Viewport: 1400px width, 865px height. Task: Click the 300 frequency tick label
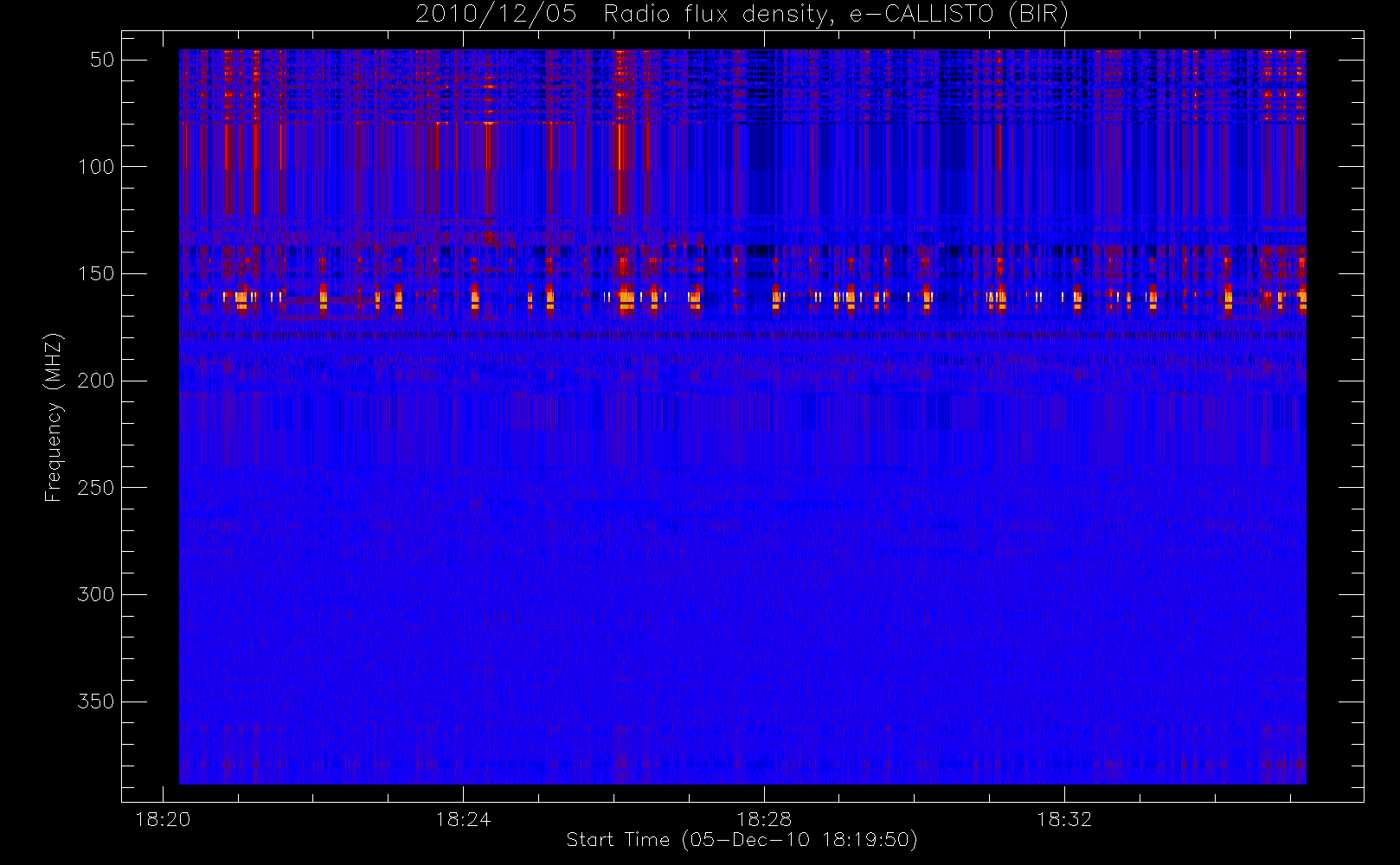click(x=96, y=594)
